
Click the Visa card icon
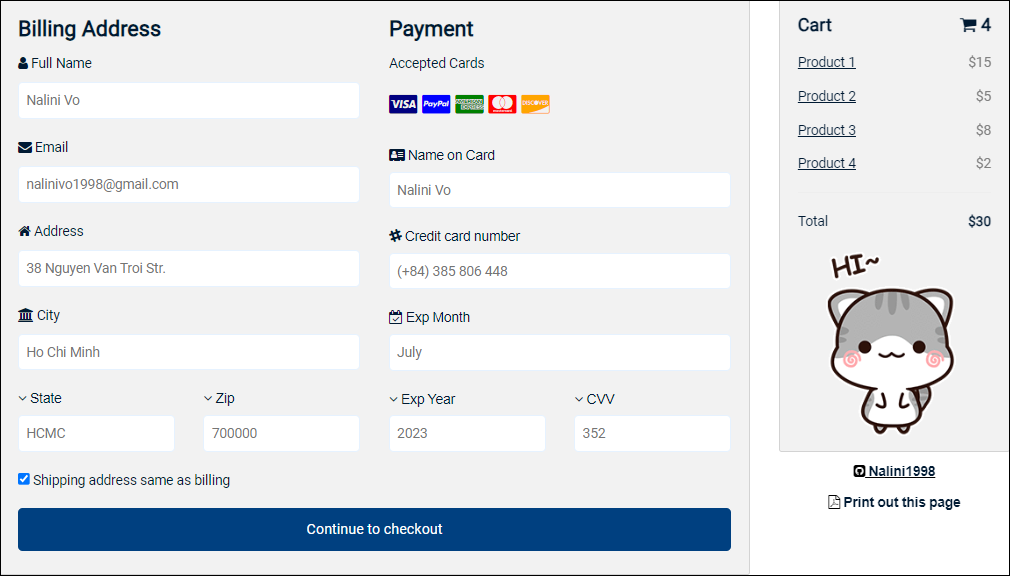(x=402, y=103)
